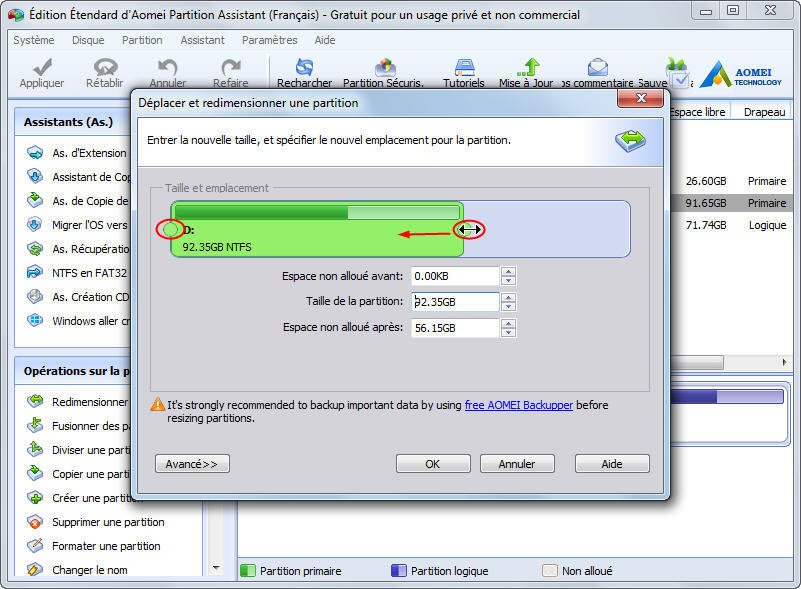Launch Assistant de Copie wizard icon

pos(35,177)
